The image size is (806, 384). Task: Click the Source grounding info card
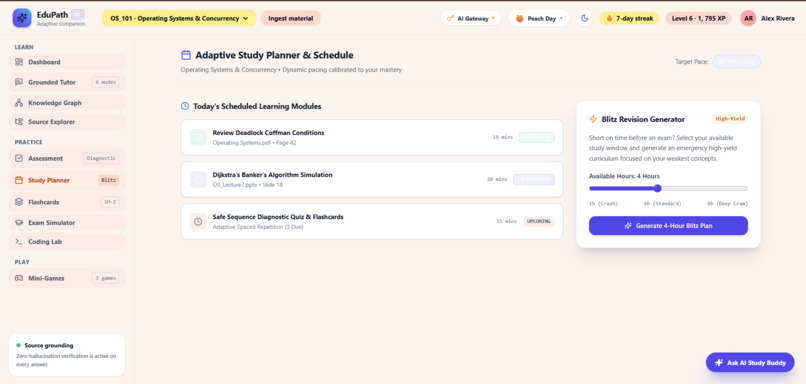pyautogui.click(x=67, y=355)
